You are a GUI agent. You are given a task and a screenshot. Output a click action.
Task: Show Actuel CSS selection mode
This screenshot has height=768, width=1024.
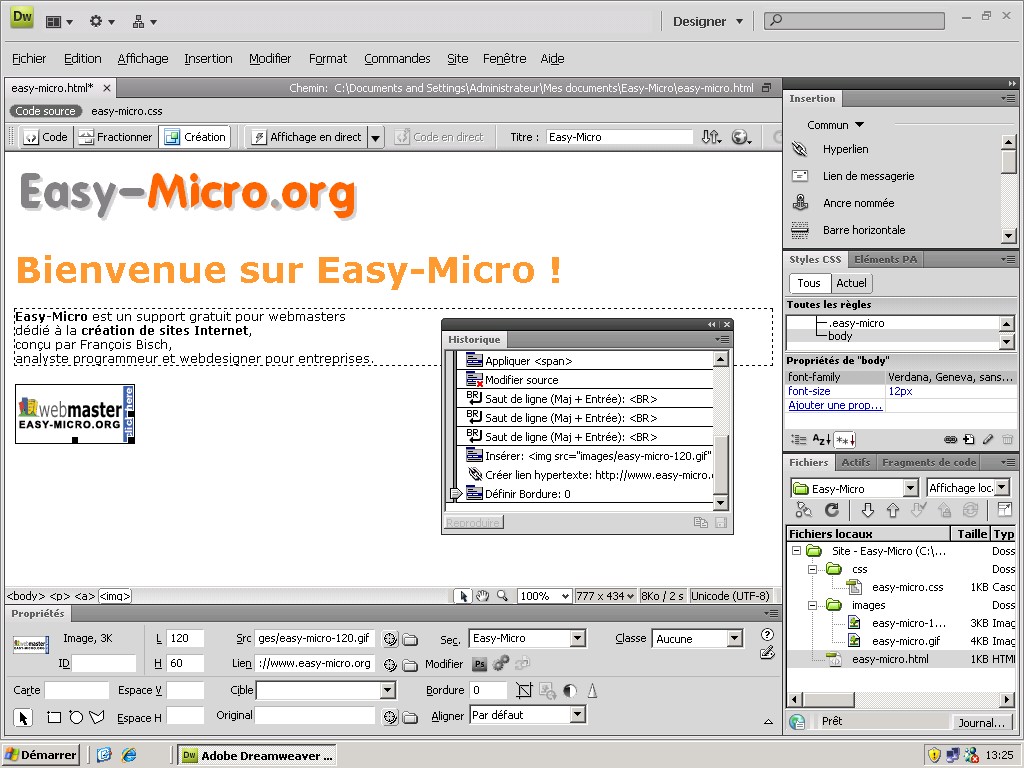[x=851, y=283]
